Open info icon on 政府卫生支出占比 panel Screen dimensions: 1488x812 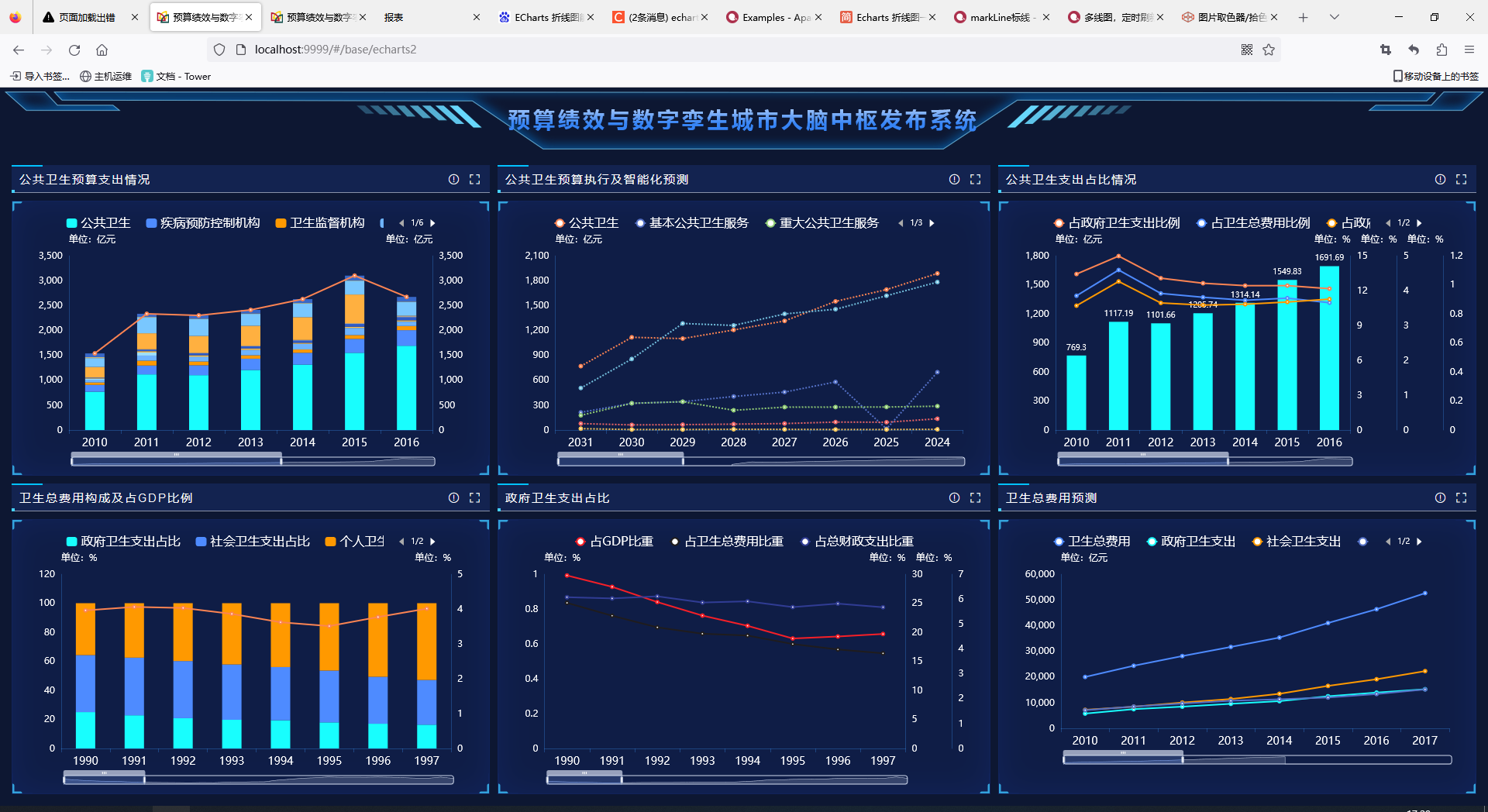point(954,497)
